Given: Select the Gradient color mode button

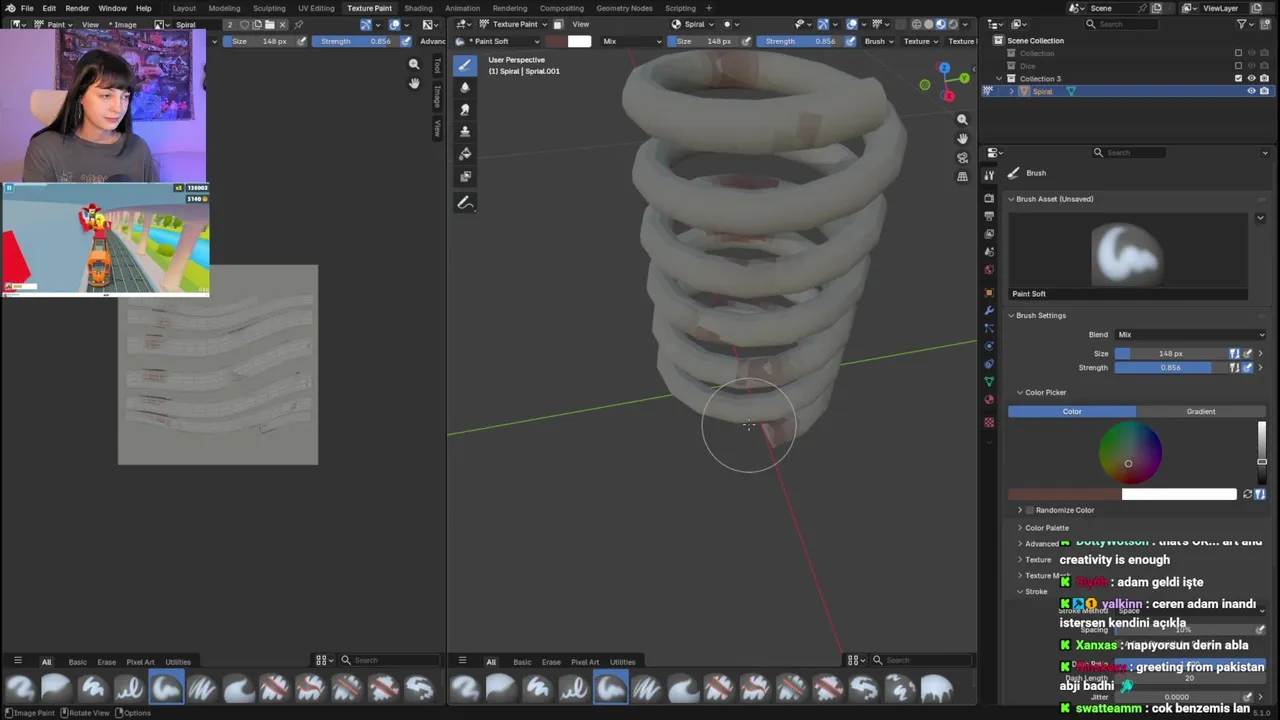Looking at the screenshot, I should click(x=1201, y=411).
